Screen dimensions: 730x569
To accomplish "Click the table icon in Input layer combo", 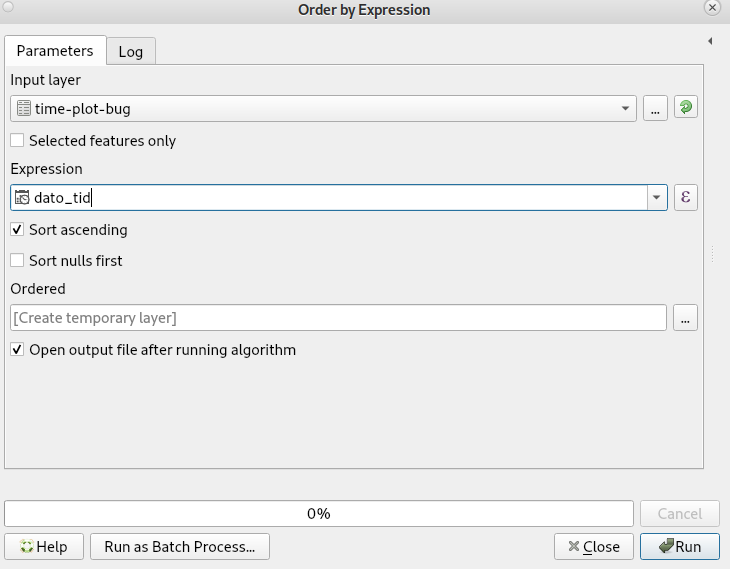I will [x=24, y=108].
